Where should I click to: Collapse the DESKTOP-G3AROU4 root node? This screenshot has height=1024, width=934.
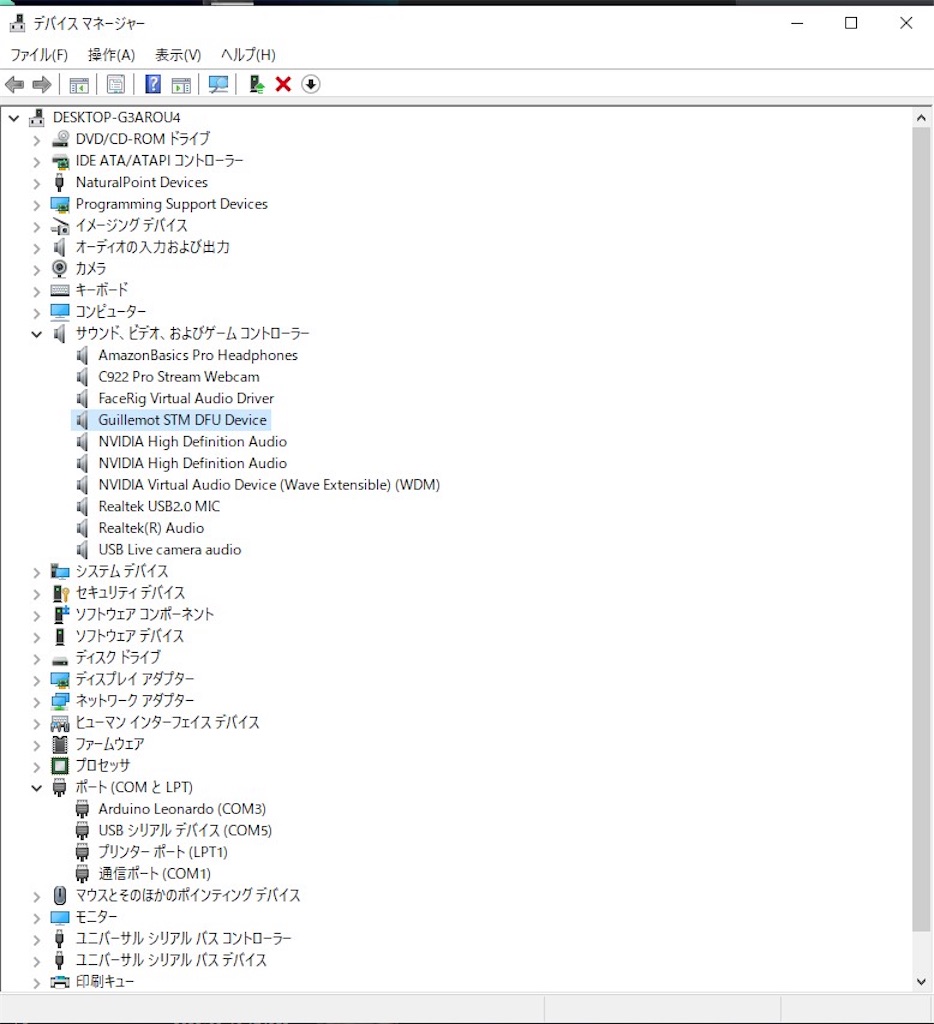click(x=14, y=118)
